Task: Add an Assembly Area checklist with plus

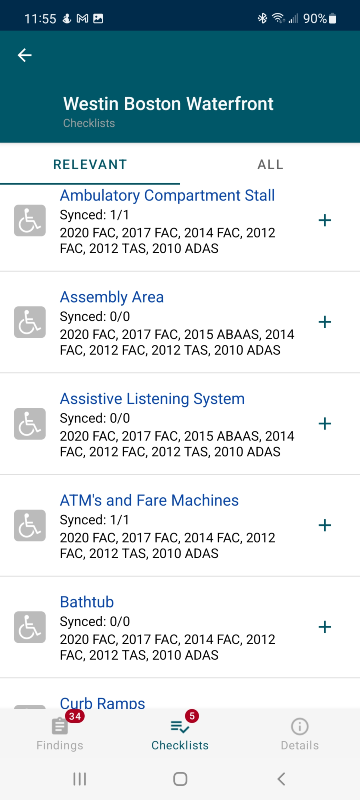Action: click(325, 322)
